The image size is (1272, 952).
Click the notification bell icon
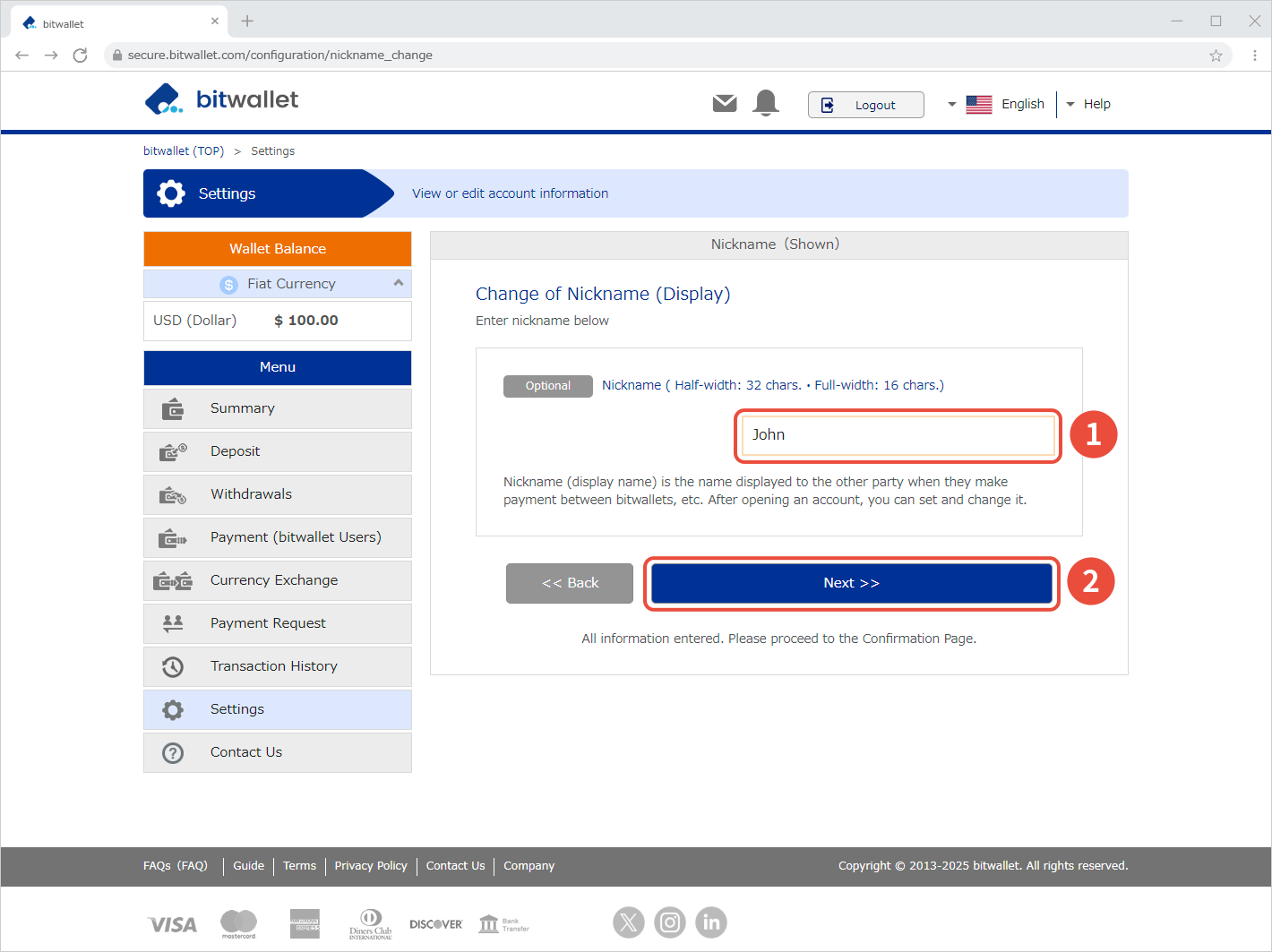click(766, 103)
